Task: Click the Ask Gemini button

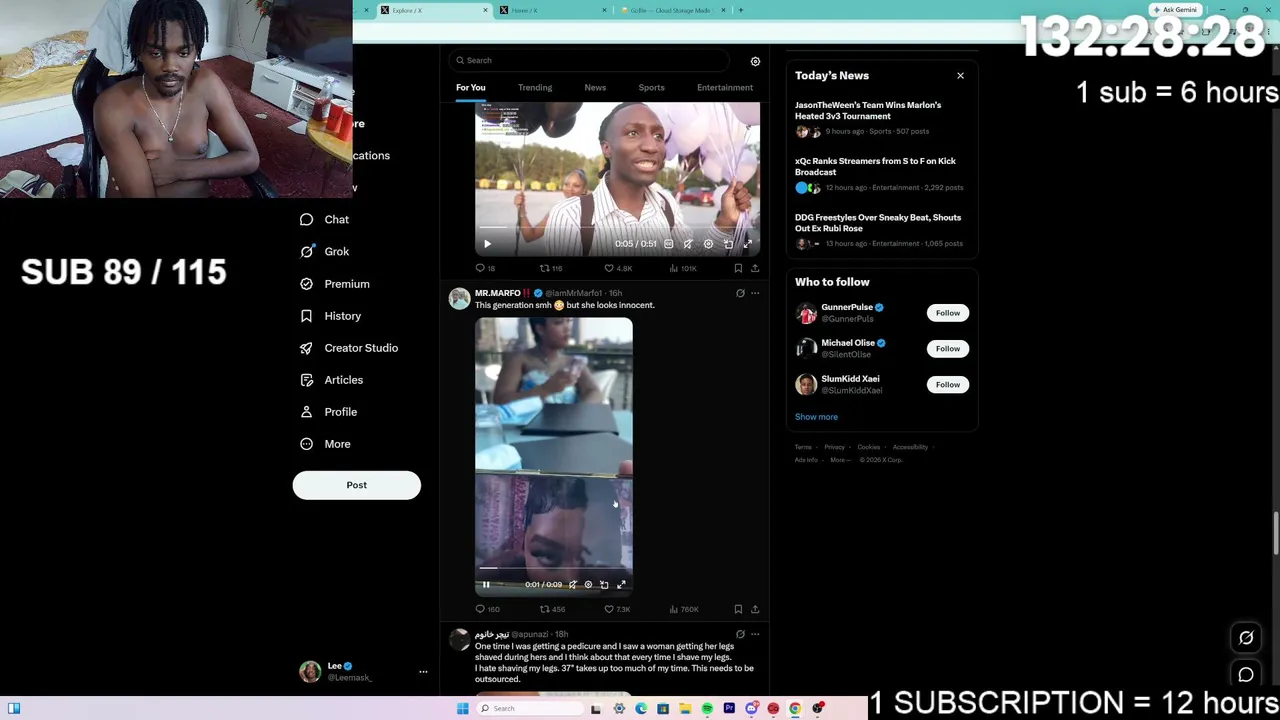Action: tap(1174, 10)
